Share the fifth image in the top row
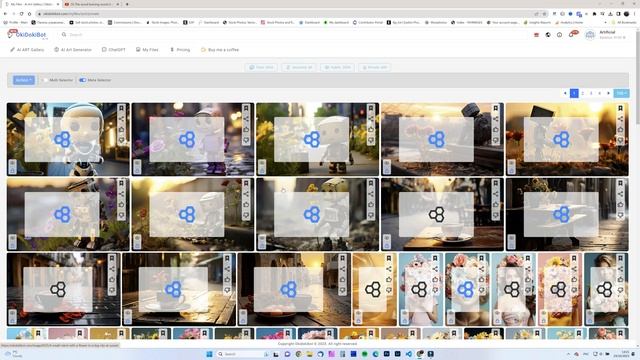The image size is (640, 360). coord(620,119)
